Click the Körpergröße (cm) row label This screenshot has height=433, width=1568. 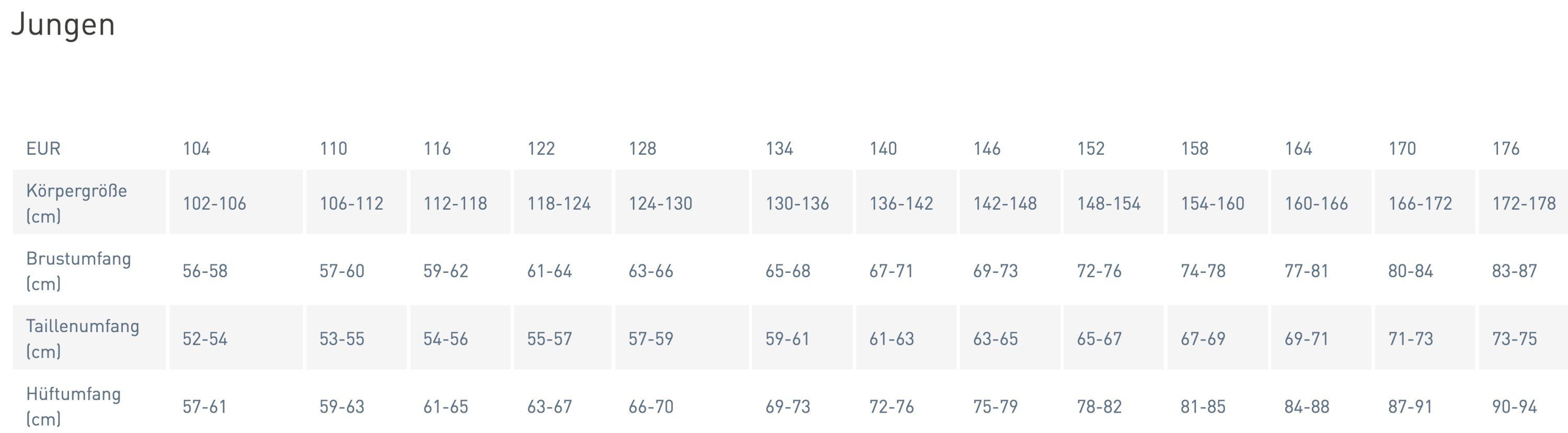76,203
